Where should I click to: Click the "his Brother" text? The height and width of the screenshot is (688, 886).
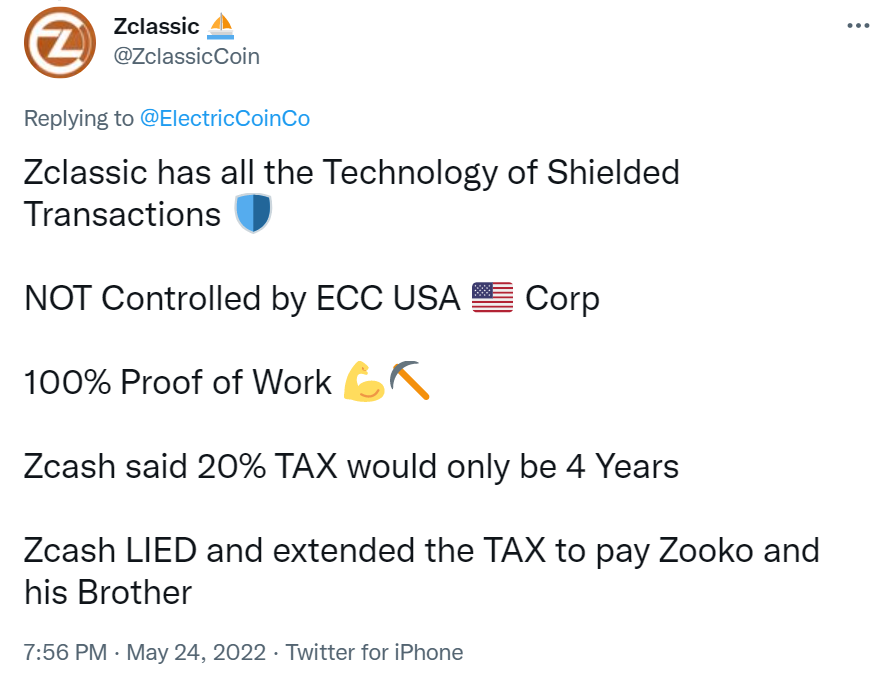click(108, 592)
